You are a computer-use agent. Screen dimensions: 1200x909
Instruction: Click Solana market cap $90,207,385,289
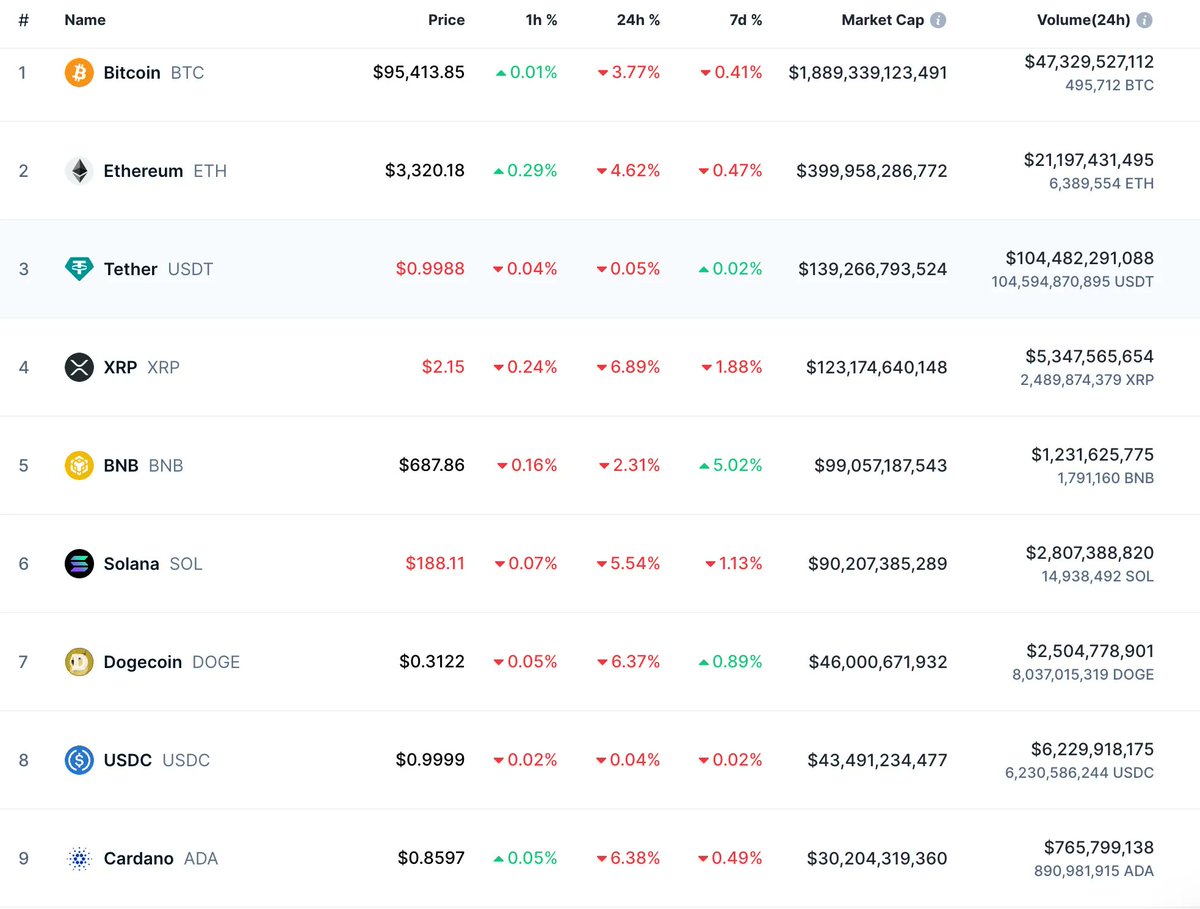coord(878,564)
